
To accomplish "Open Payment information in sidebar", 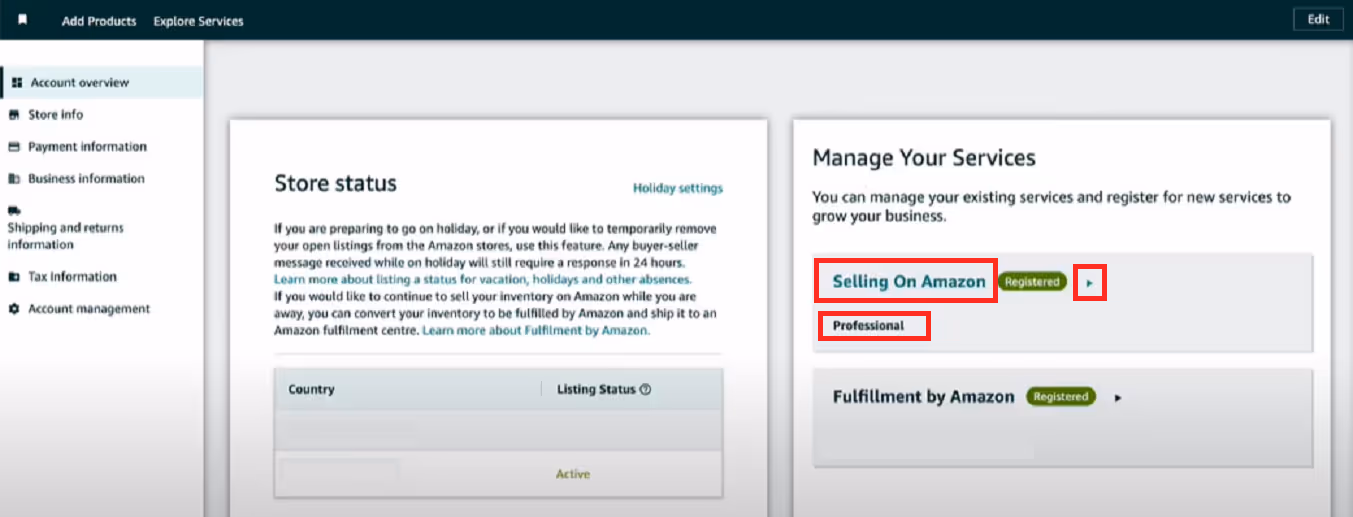I will tap(87, 147).
